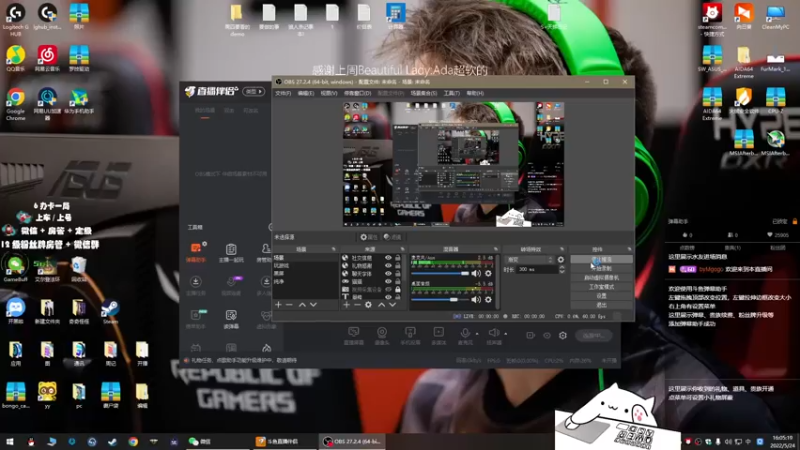Unlock the 视频采集设备 source lock icon

tap(397, 289)
